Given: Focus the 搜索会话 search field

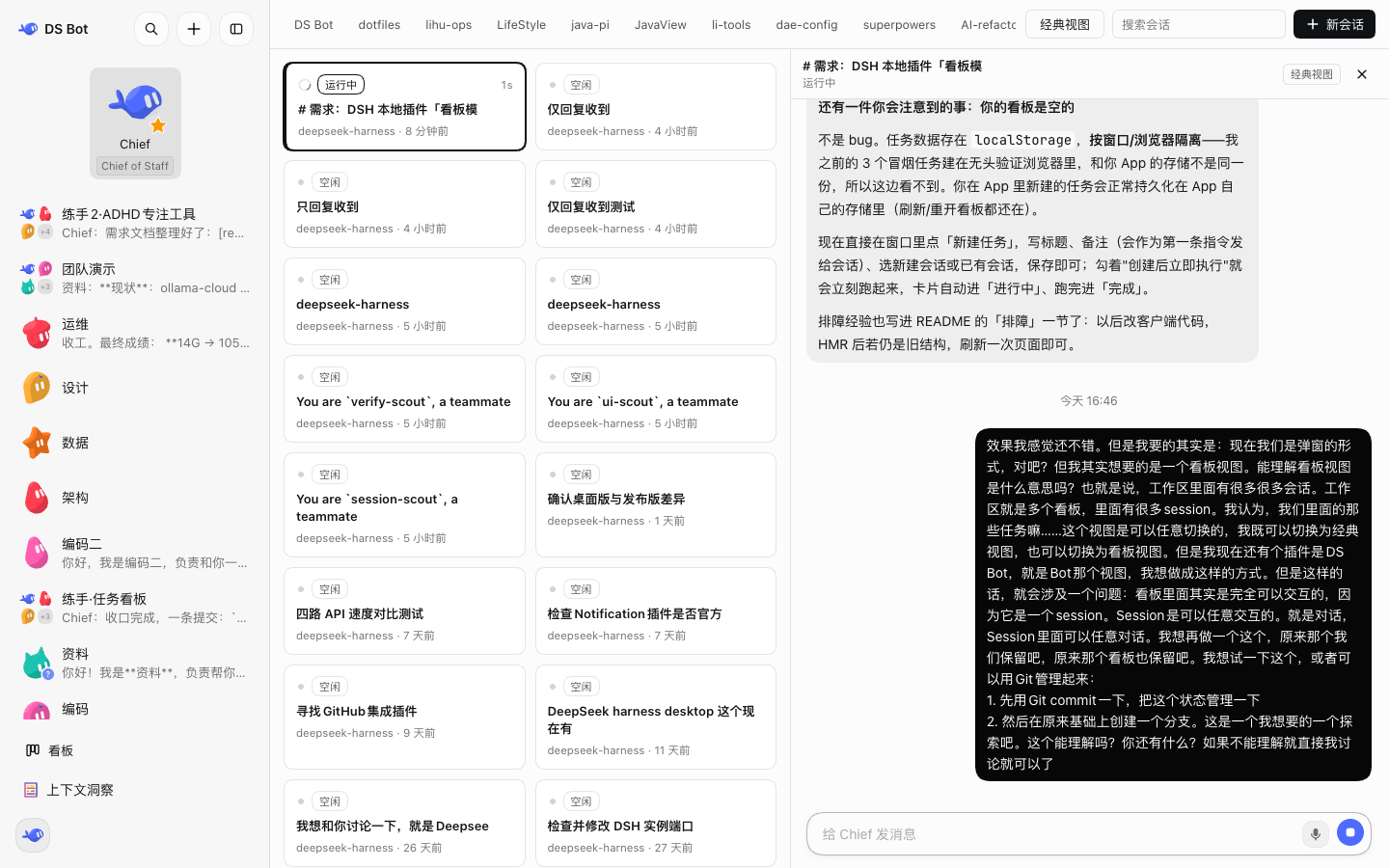Looking at the screenshot, I should pyautogui.click(x=1199, y=24).
